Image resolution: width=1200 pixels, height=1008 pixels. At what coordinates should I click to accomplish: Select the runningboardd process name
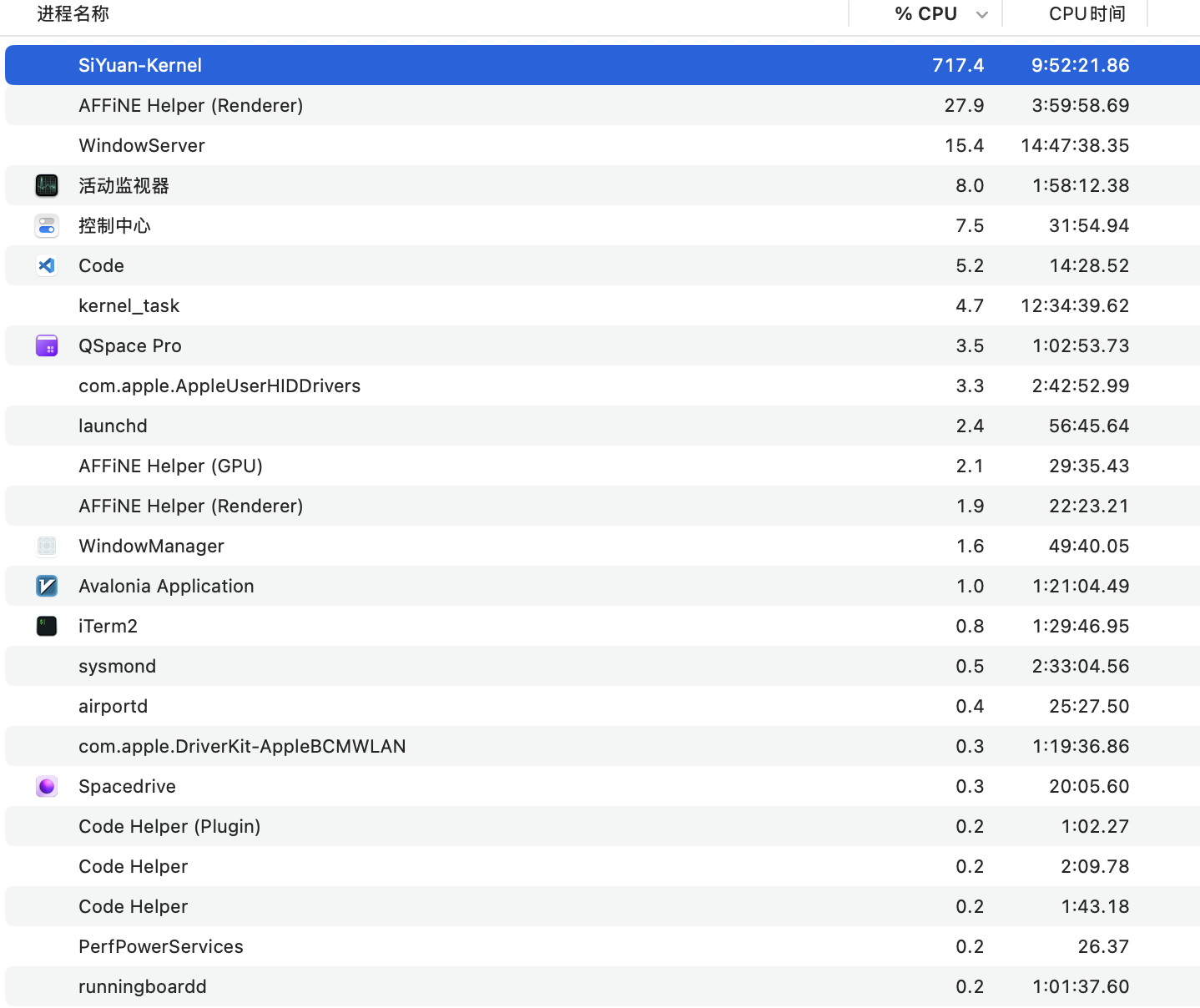[x=143, y=986]
